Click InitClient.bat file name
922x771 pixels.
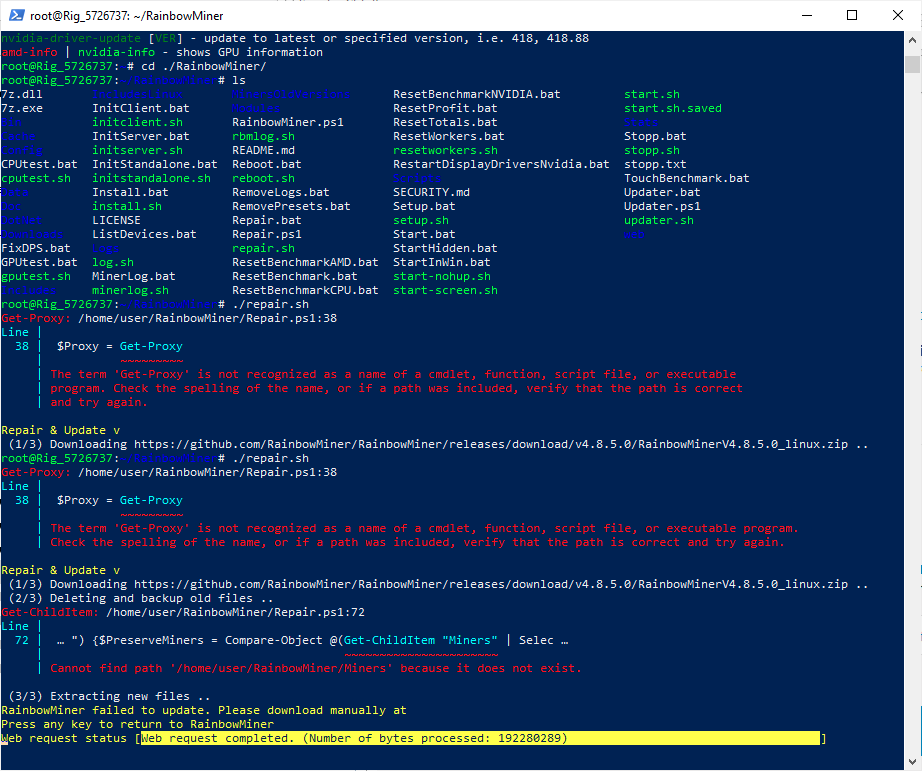point(141,108)
